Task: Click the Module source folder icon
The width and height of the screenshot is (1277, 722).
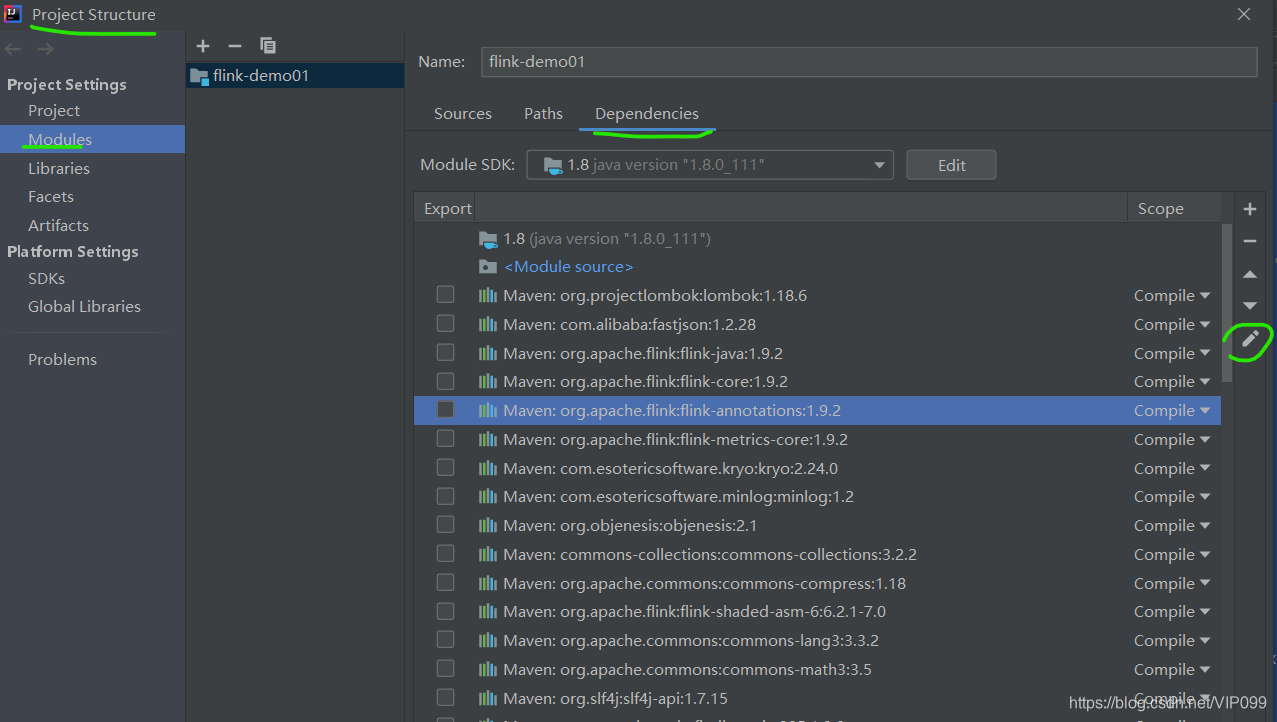Action: point(488,267)
